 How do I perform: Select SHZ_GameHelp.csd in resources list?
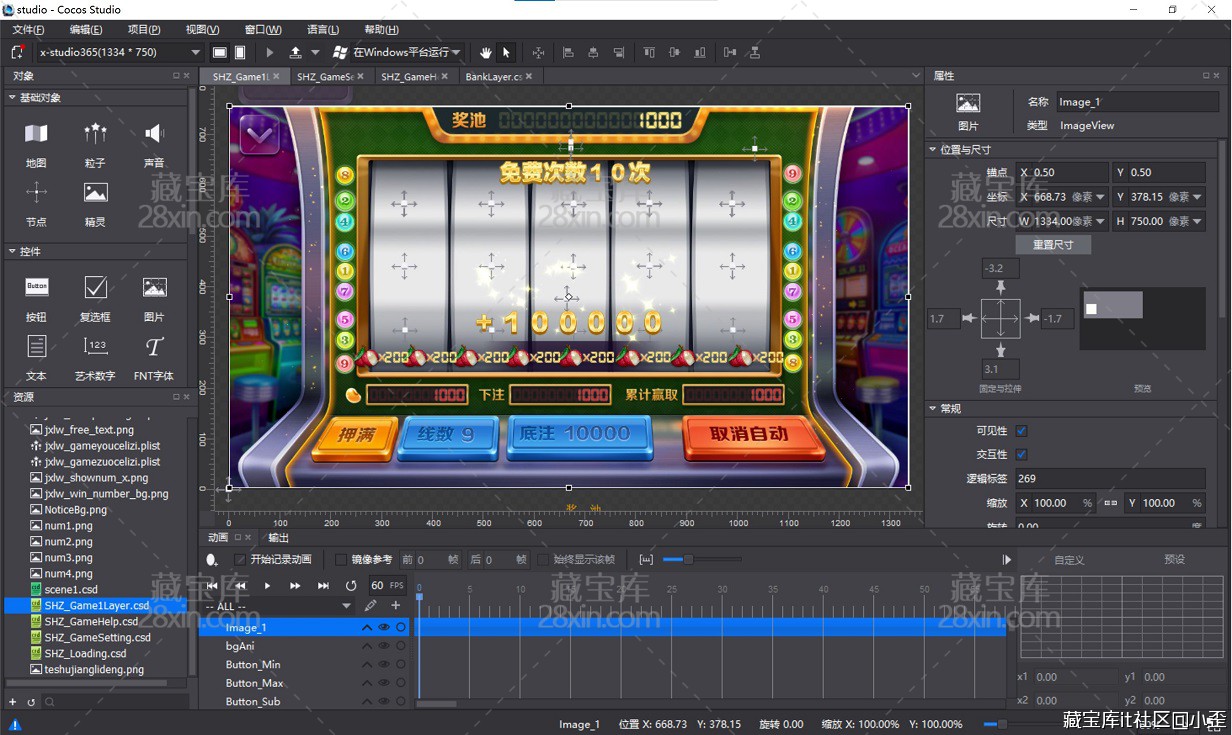91,622
